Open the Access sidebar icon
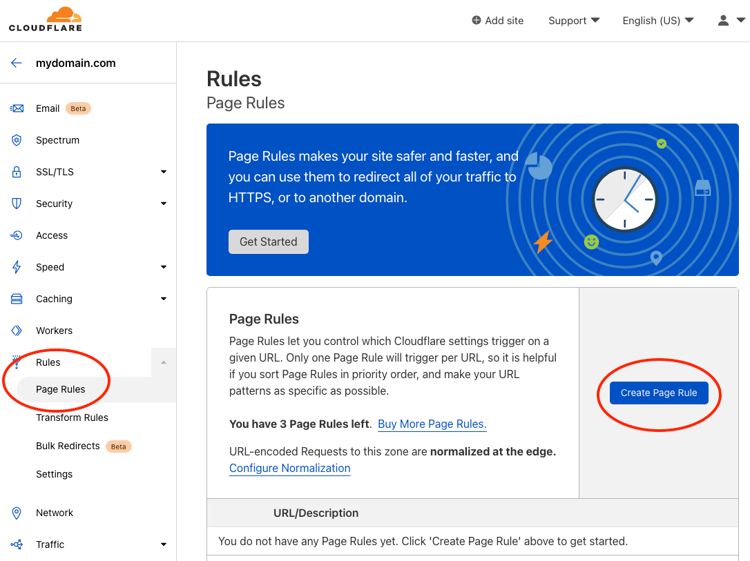 [x=17, y=235]
